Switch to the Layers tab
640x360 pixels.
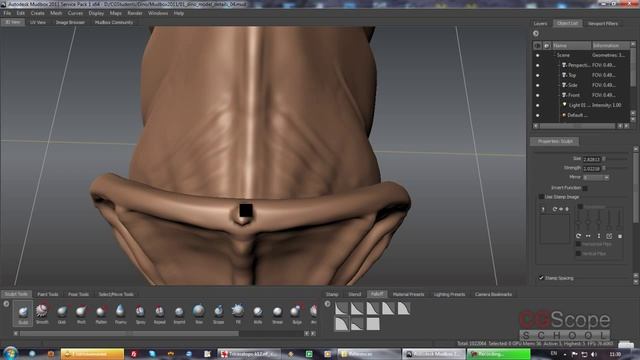[540, 24]
